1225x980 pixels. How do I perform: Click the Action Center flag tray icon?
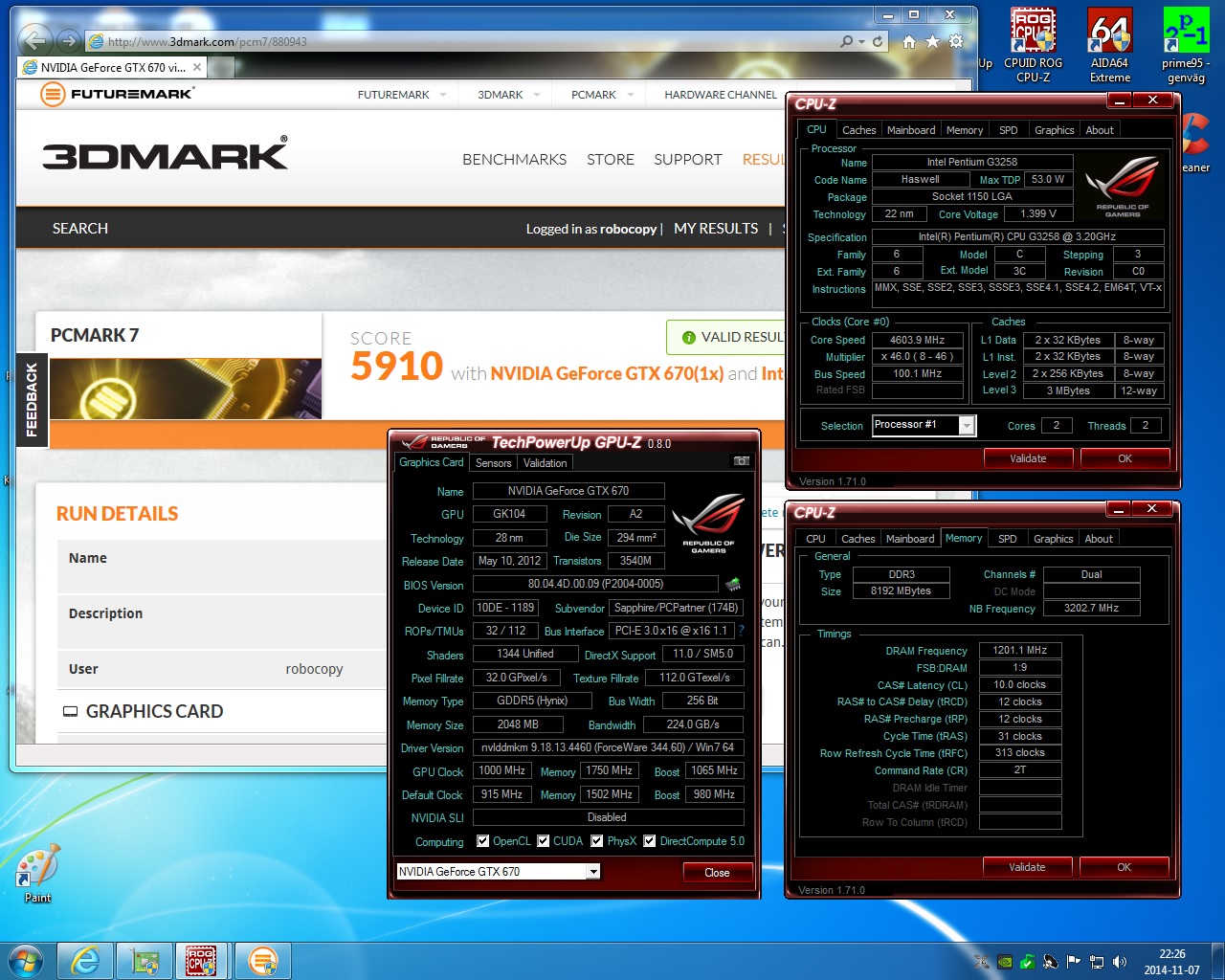[1074, 962]
